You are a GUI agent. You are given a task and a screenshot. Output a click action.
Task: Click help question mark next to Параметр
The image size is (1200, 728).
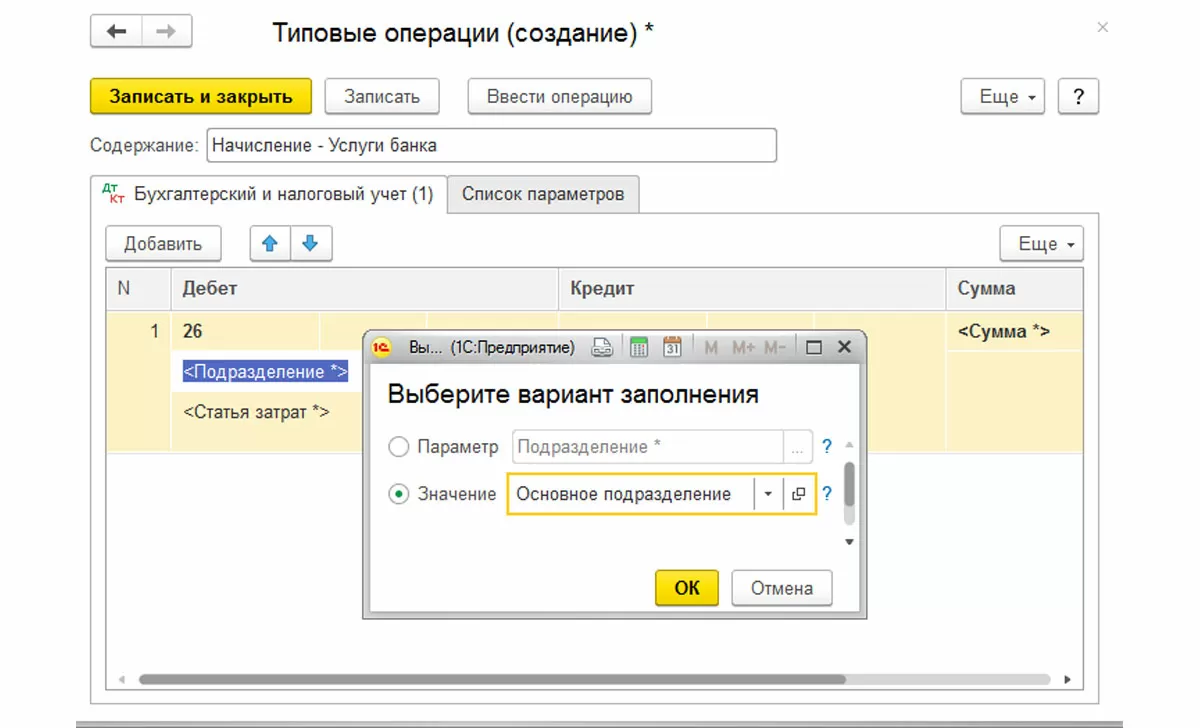click(827, 447)
